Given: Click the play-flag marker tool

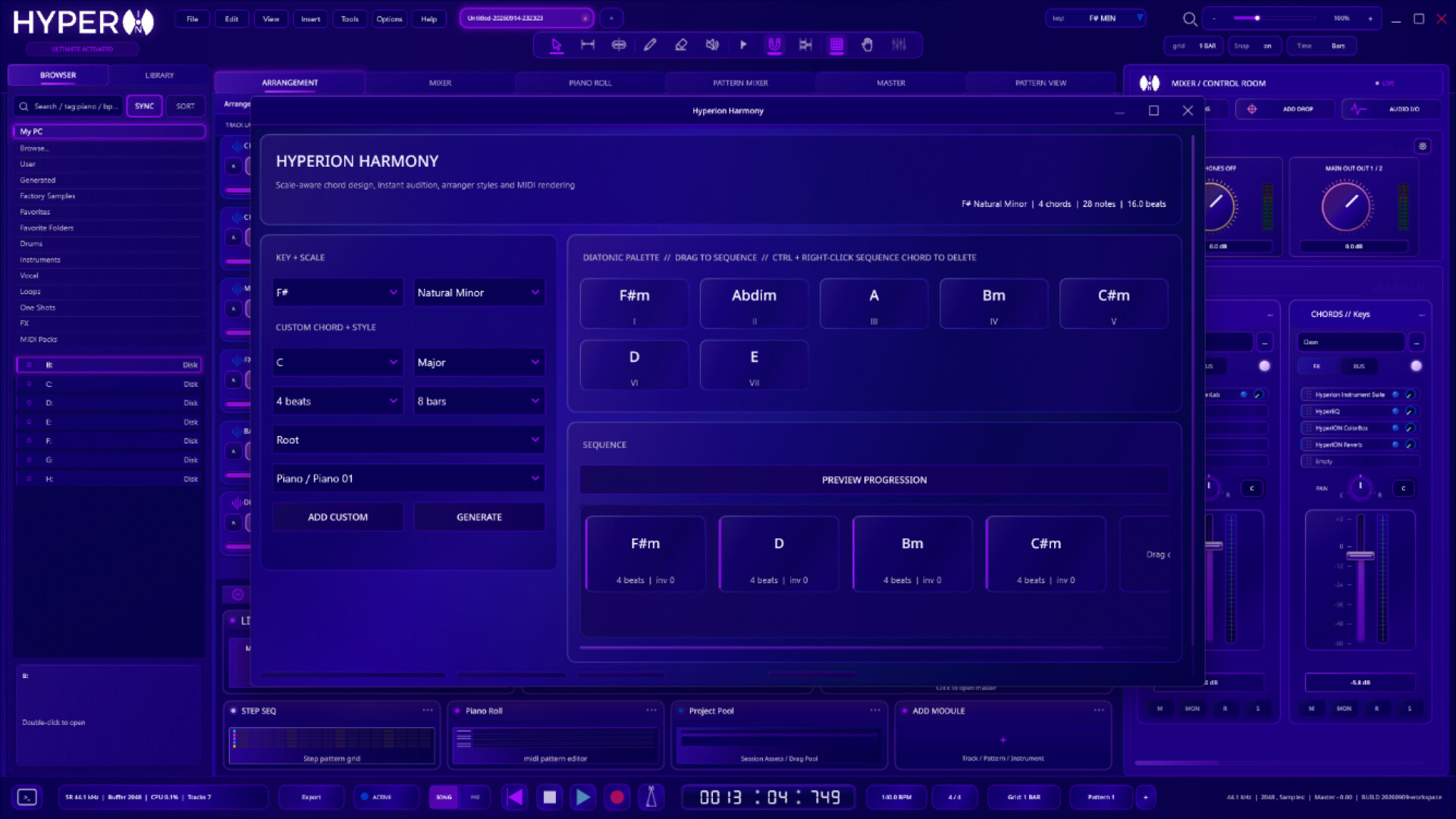Looking at the screenshot, I should click(x=743, y=45).
